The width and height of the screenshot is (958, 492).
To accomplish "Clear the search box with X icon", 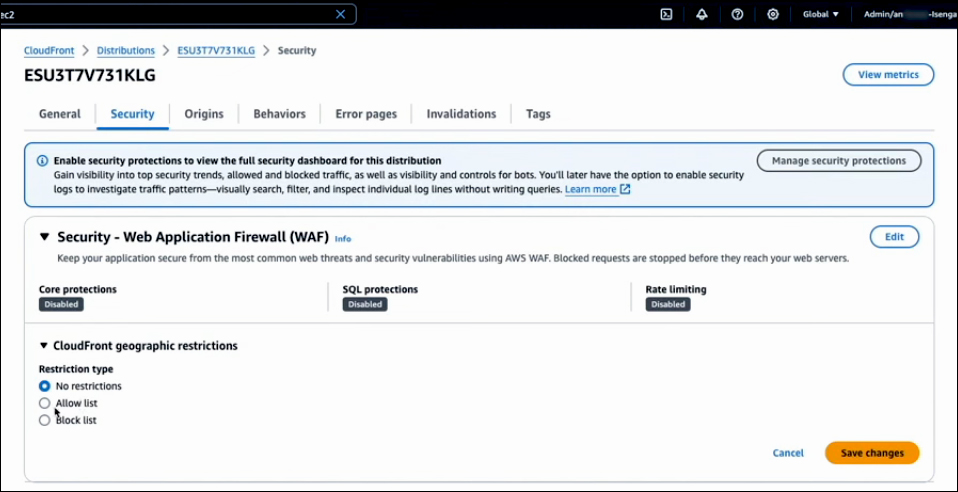I will pos(340,14).
